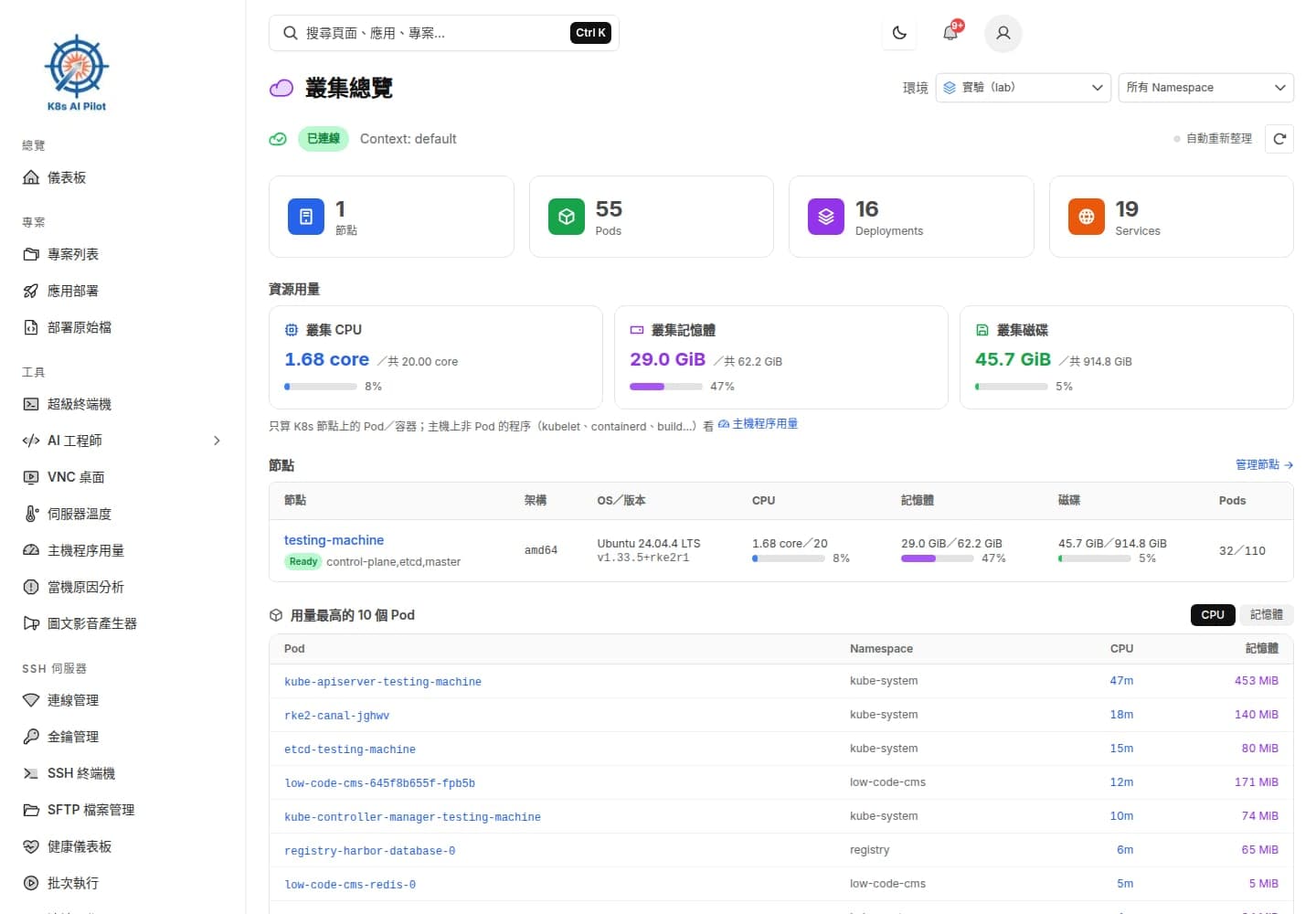Viewport: 1316px width, 914px height.
Task: Click the 已連線 status badge
Action: [324, 139]
